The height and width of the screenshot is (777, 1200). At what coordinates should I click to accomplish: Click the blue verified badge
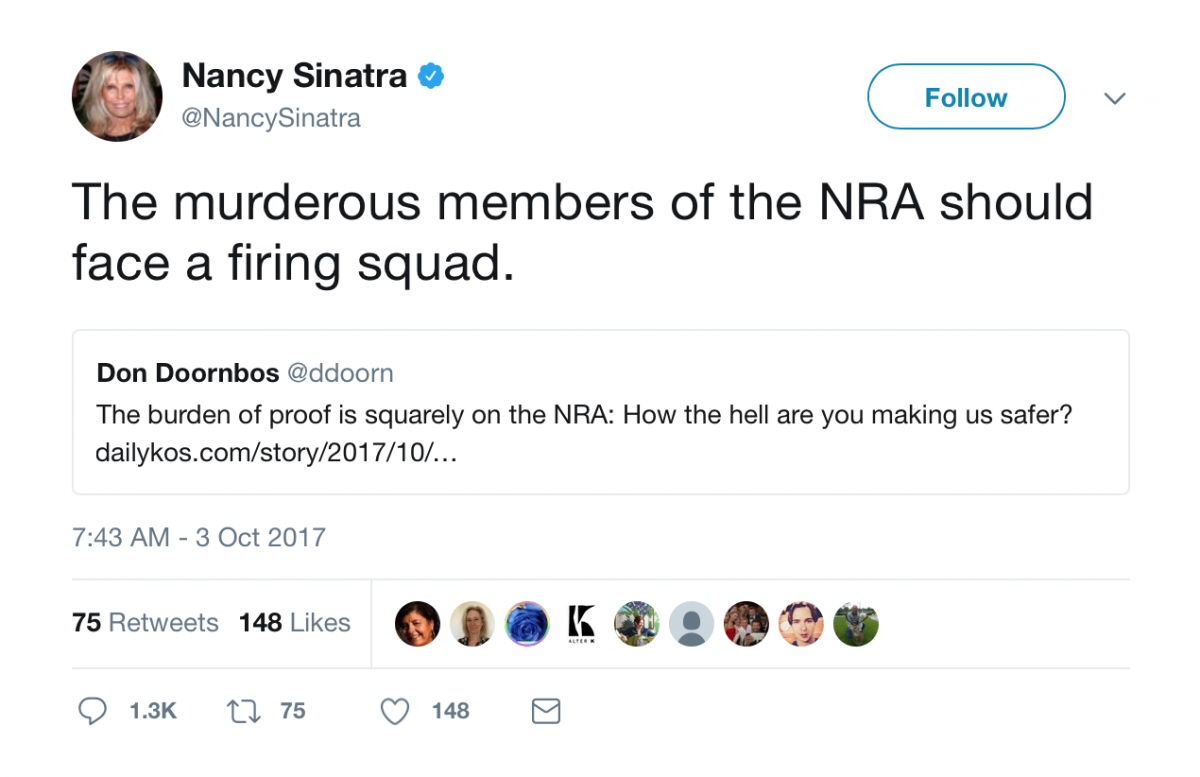431,76
